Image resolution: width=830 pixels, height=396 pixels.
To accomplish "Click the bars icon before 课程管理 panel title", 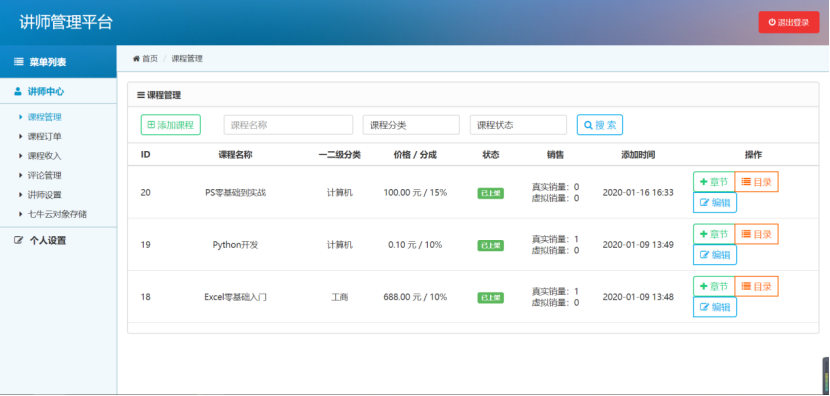I will [141, 95].
